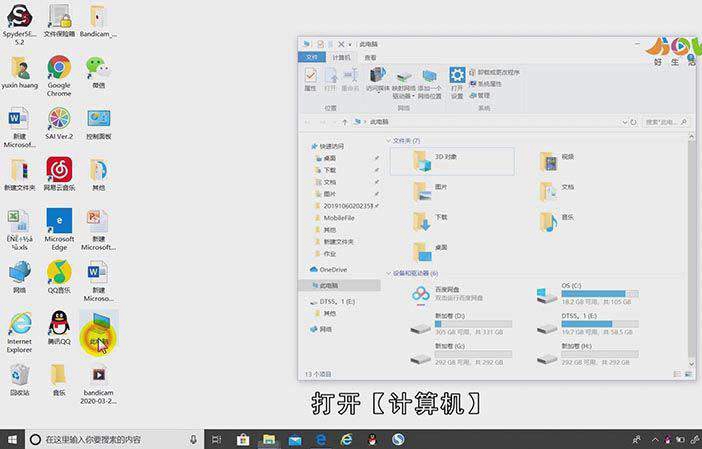Select the 网易云音乐 desktop icon
Image resolution: width=702 pixels, height=449 pixels.
coord(59,174)
